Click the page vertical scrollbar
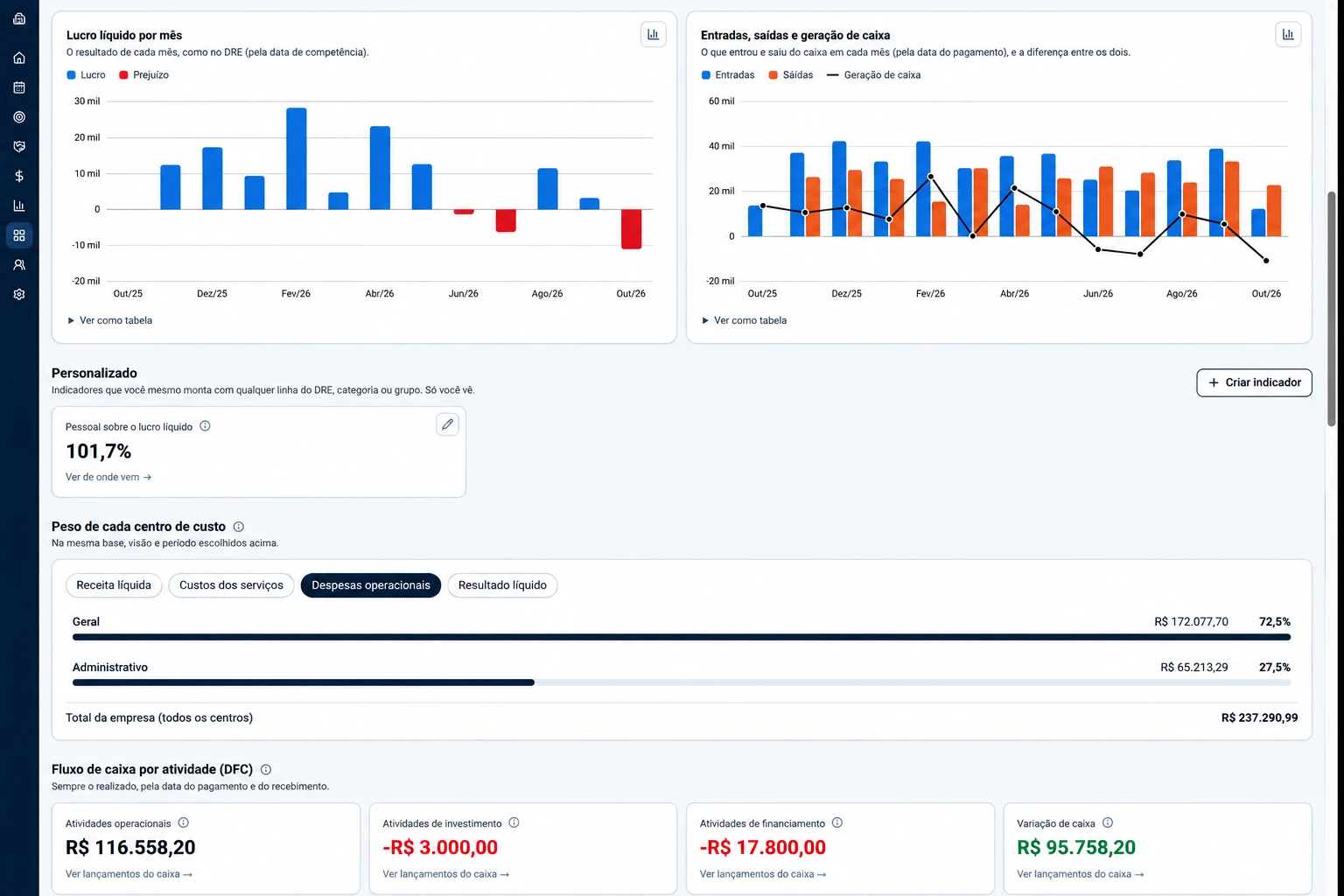Image resolution: width=1344 pixels, height=896 pixels. (x=1332, y=308)
